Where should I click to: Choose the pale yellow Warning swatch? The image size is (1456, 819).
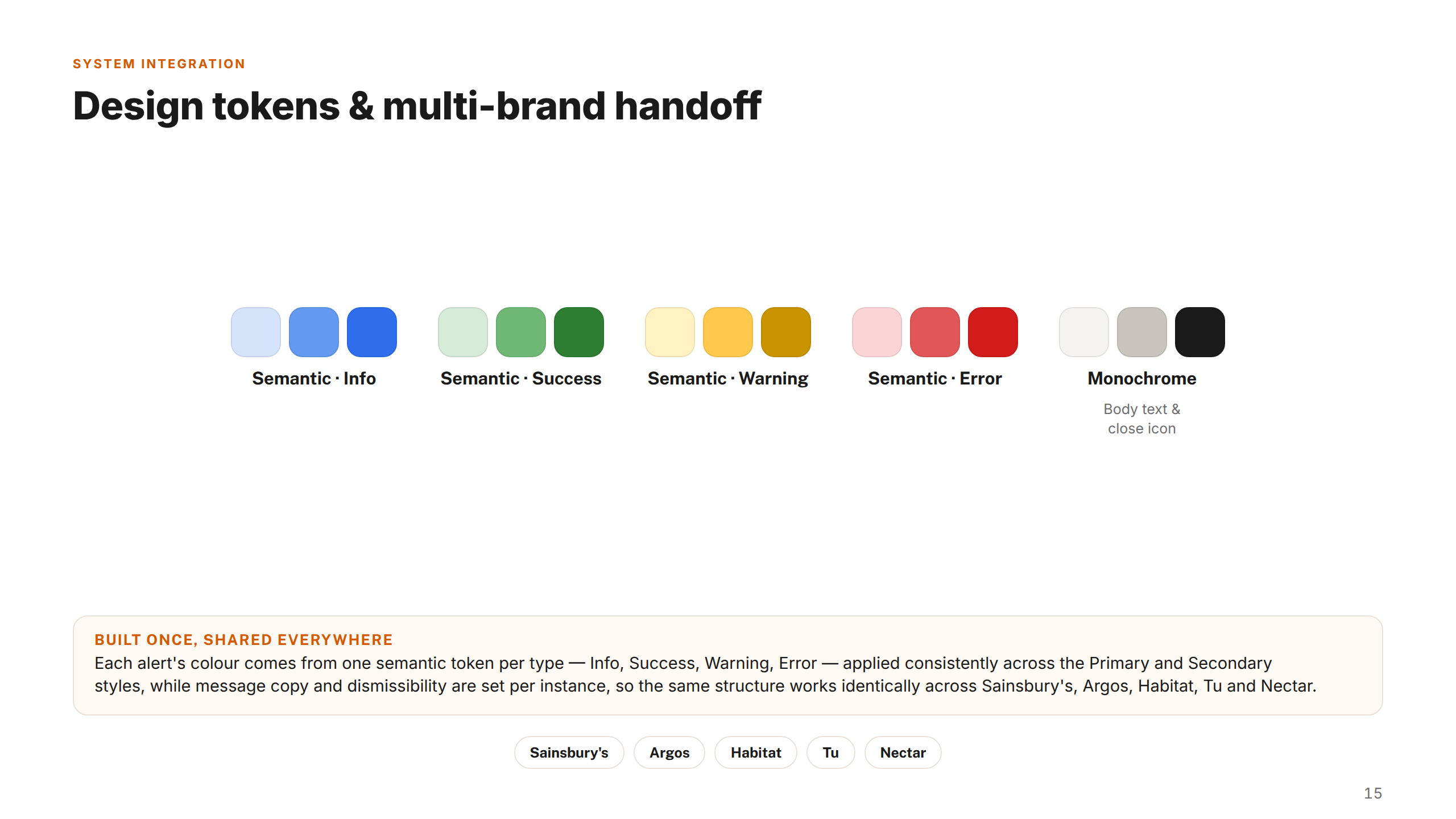click(x=670, y=332)
